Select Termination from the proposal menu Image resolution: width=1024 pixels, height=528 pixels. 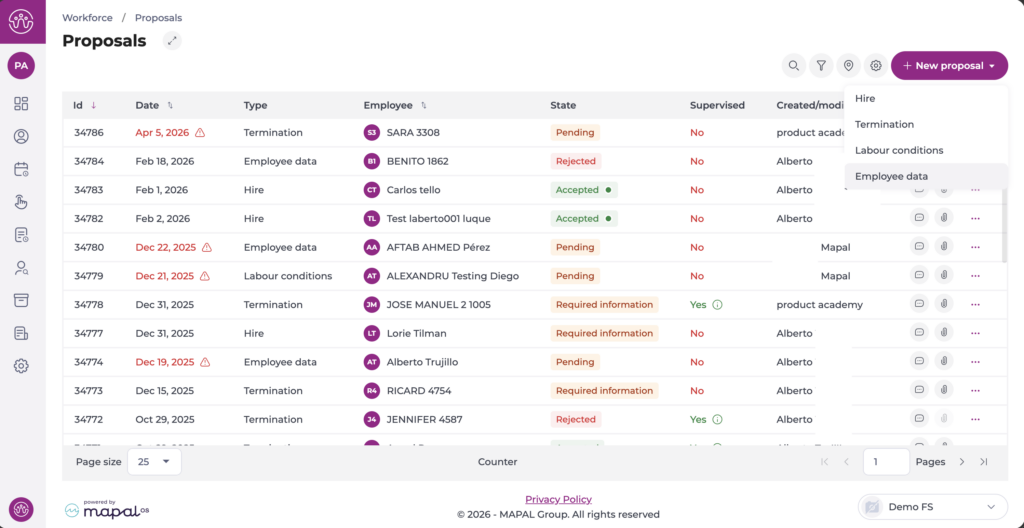(x=884, y=125)
